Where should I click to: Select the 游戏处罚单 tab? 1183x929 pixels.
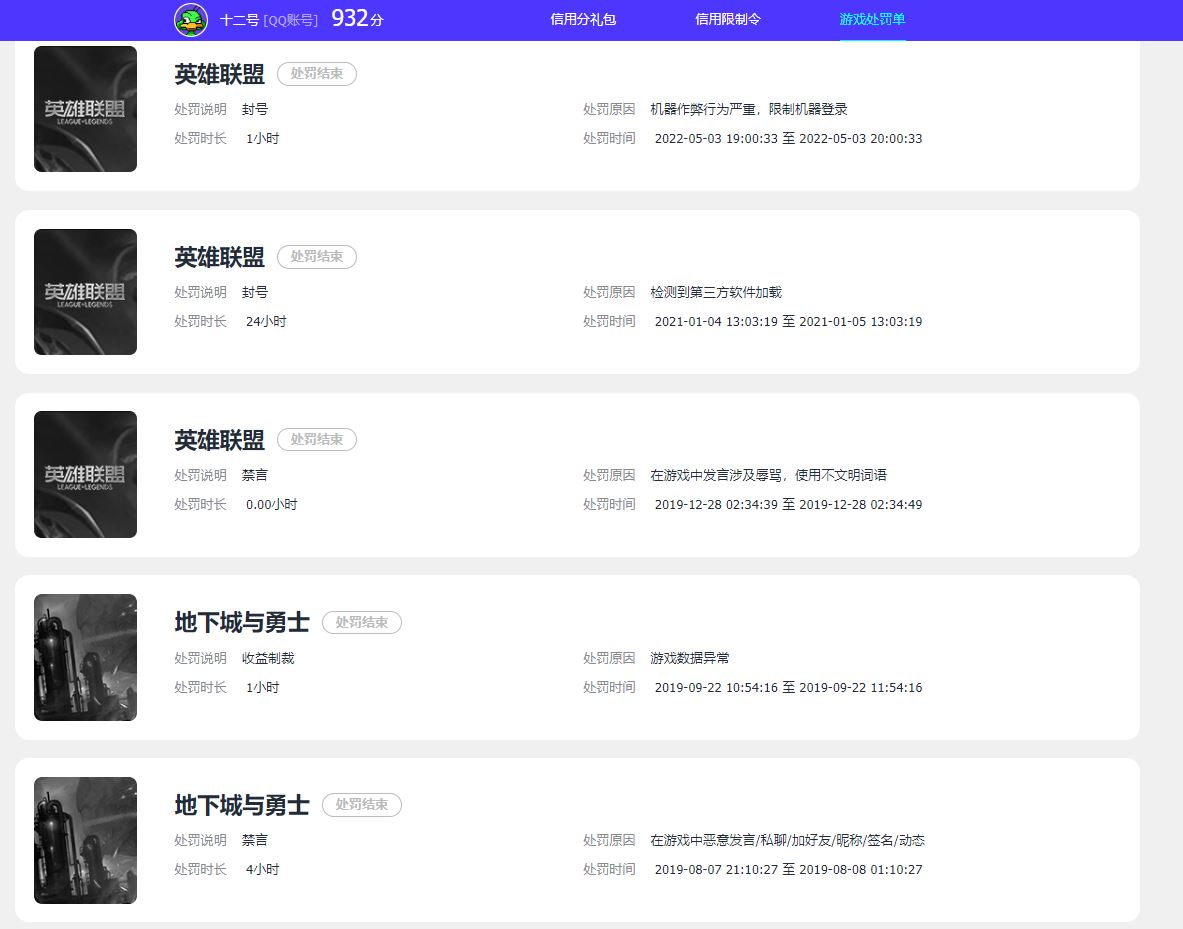(x=872, y=19)
